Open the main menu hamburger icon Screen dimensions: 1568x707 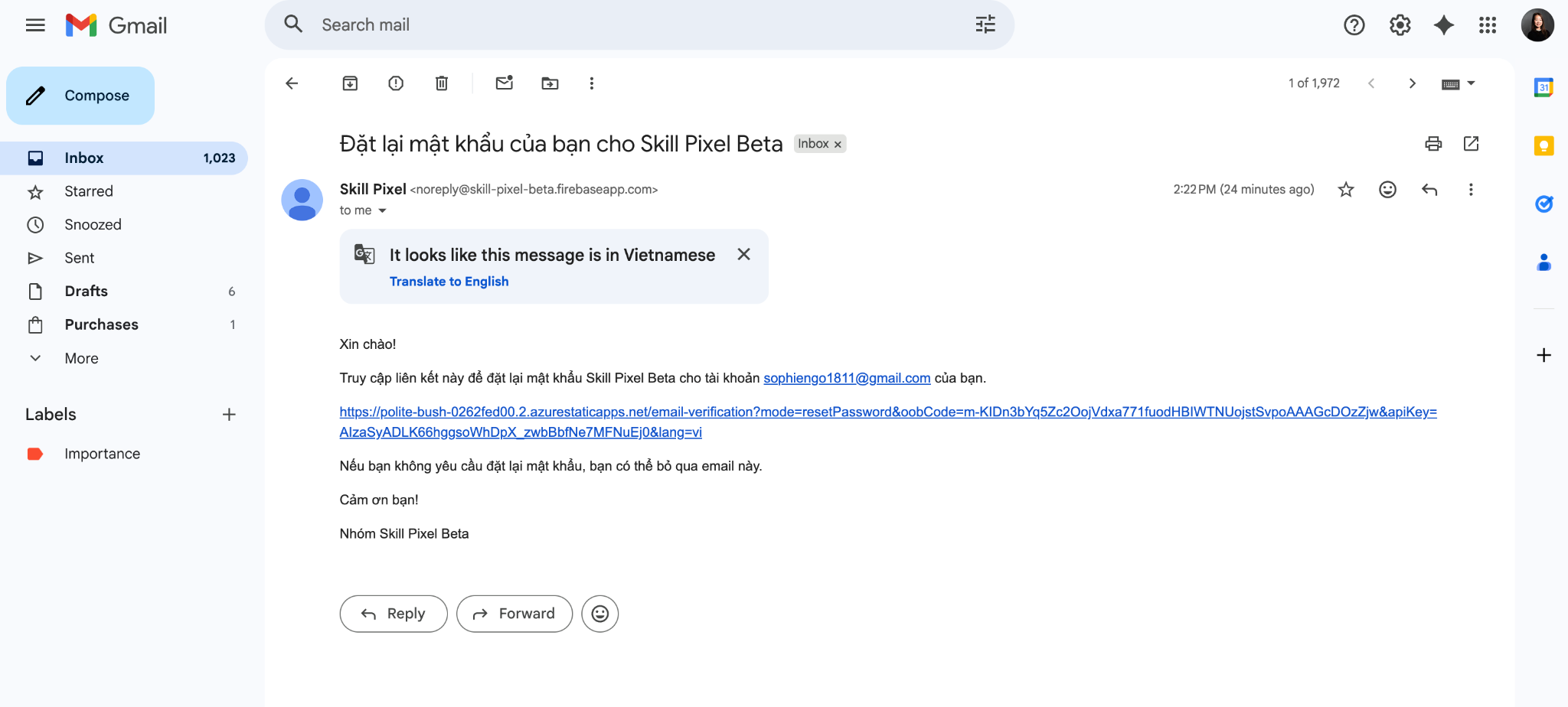click(35, 25)
